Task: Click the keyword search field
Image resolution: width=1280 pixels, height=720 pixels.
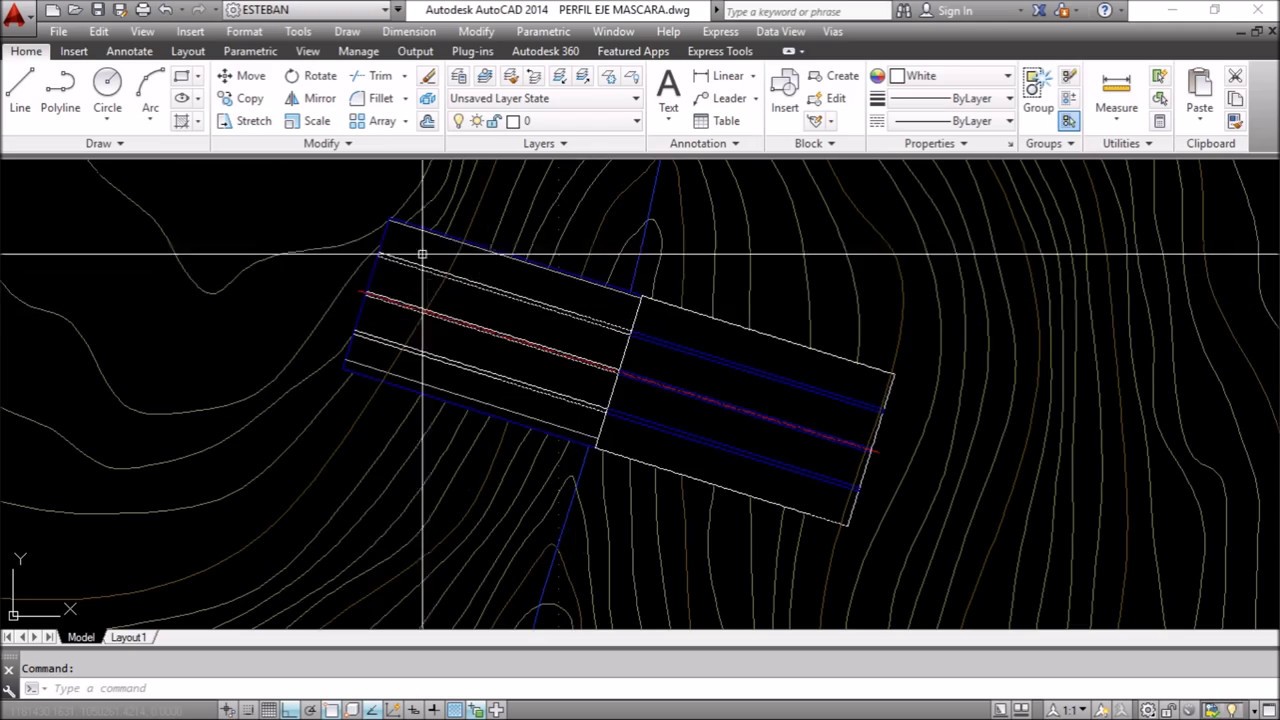Action: [805, 10]
